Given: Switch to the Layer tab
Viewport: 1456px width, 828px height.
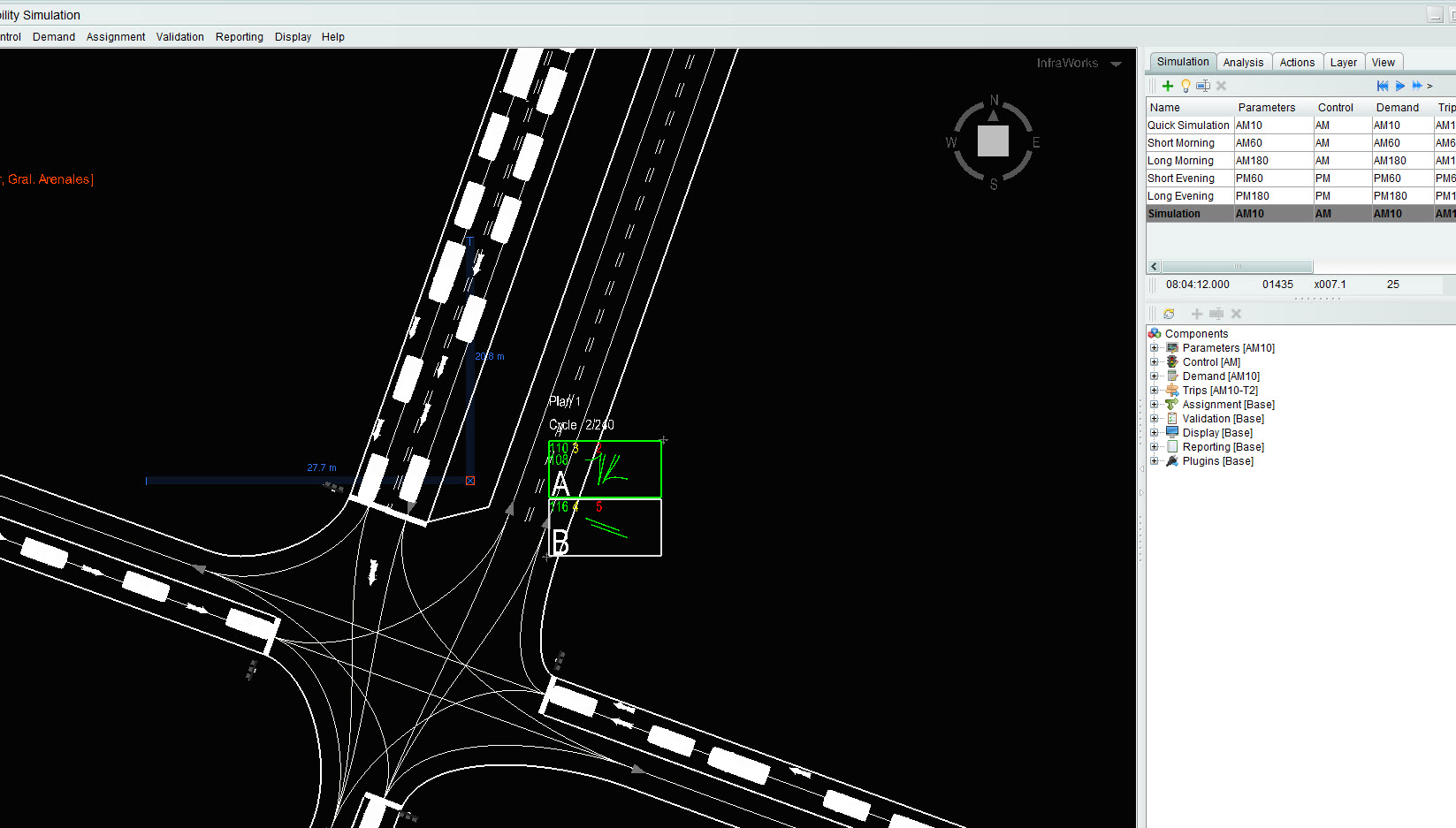Looking at the screenshot, I should click(x=1343, y=61).
